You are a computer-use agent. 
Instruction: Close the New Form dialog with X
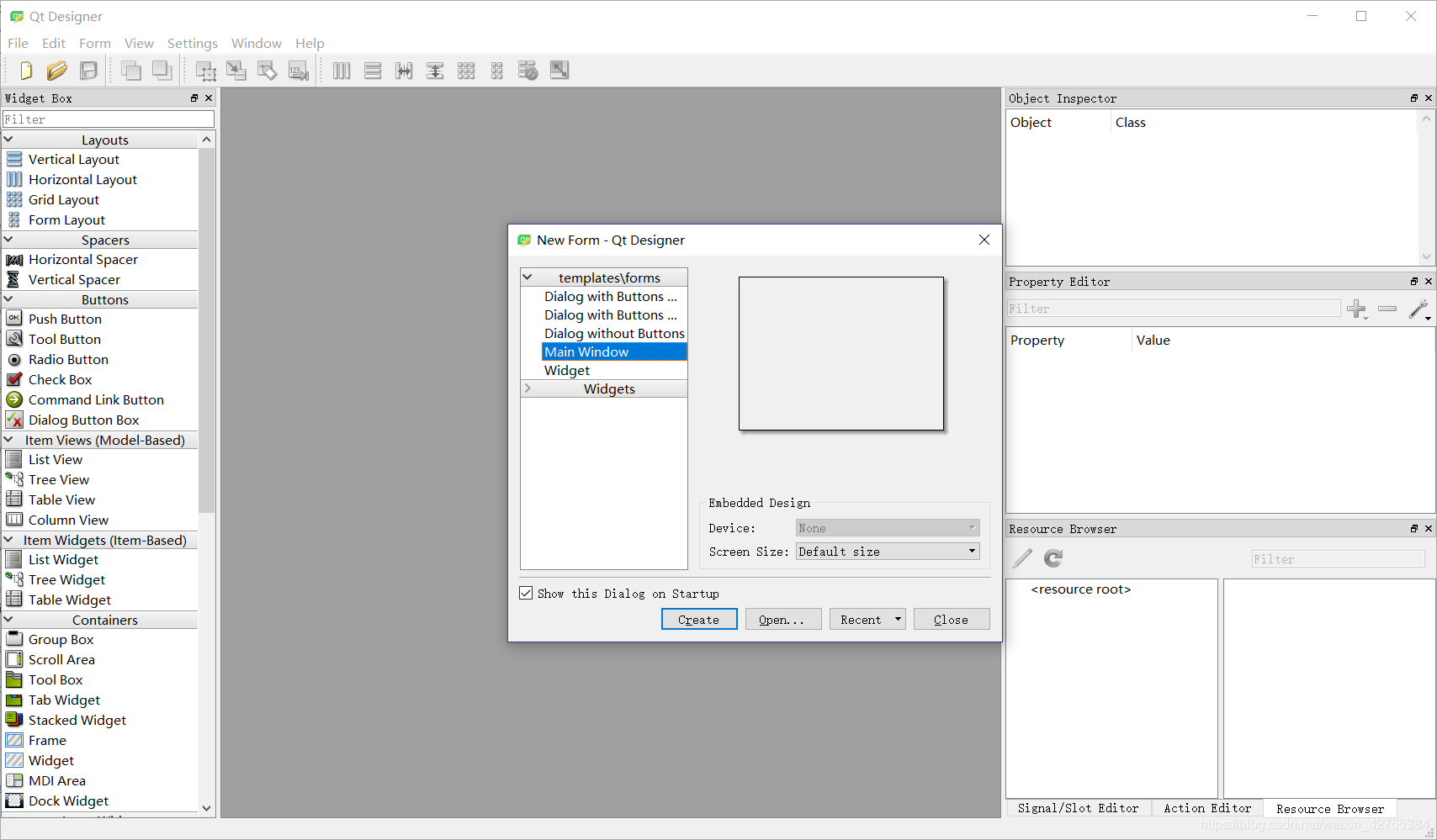(984, 240)
